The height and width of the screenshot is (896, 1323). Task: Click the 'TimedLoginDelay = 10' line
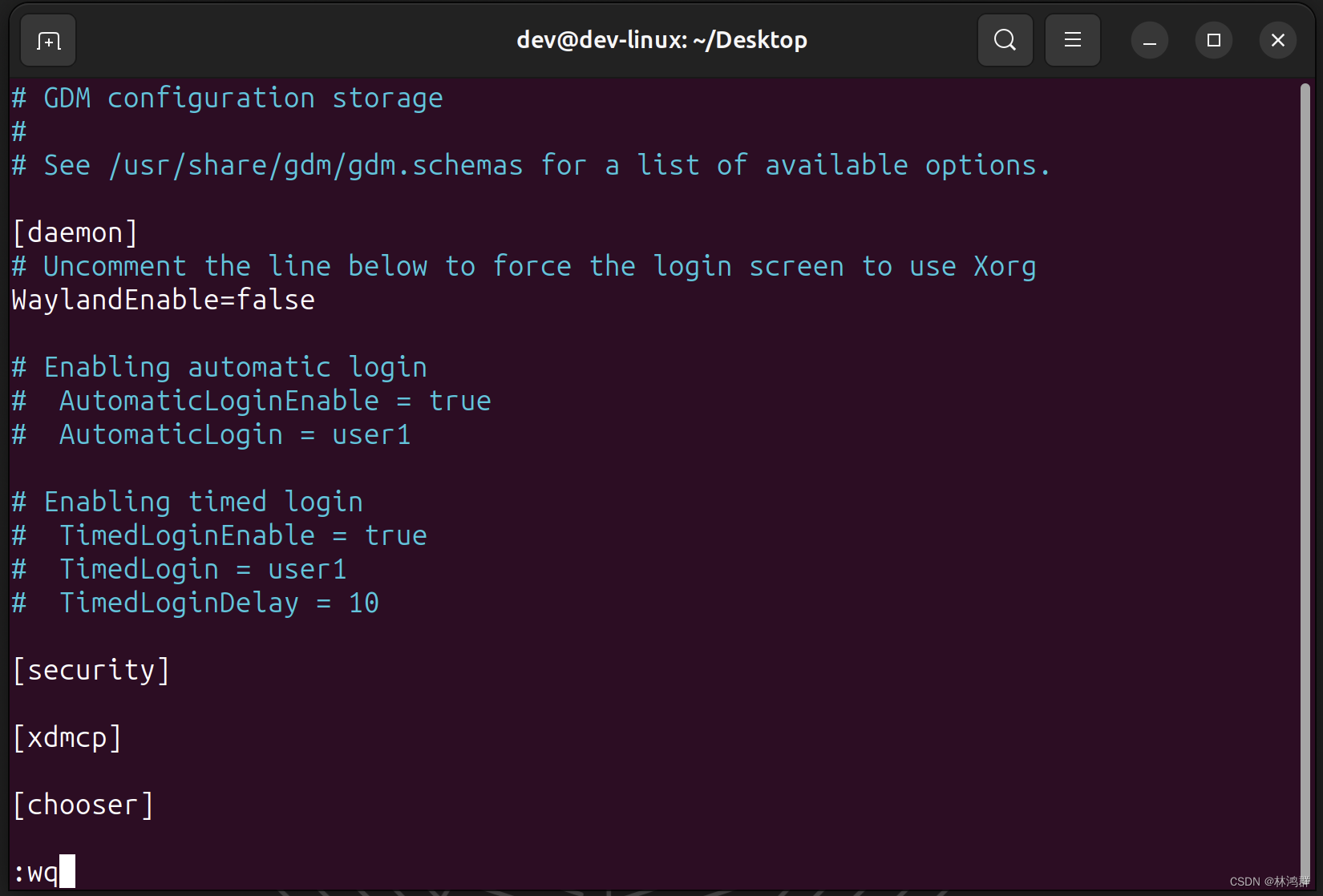point(195,603)
